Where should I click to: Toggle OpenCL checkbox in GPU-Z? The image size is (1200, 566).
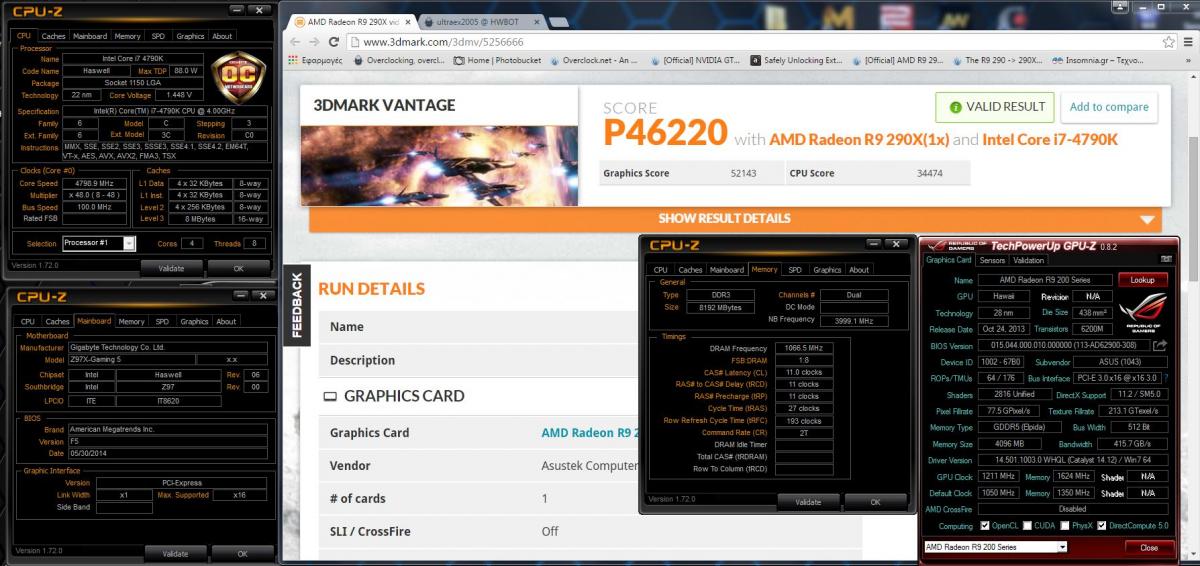[x=985, y=526]
